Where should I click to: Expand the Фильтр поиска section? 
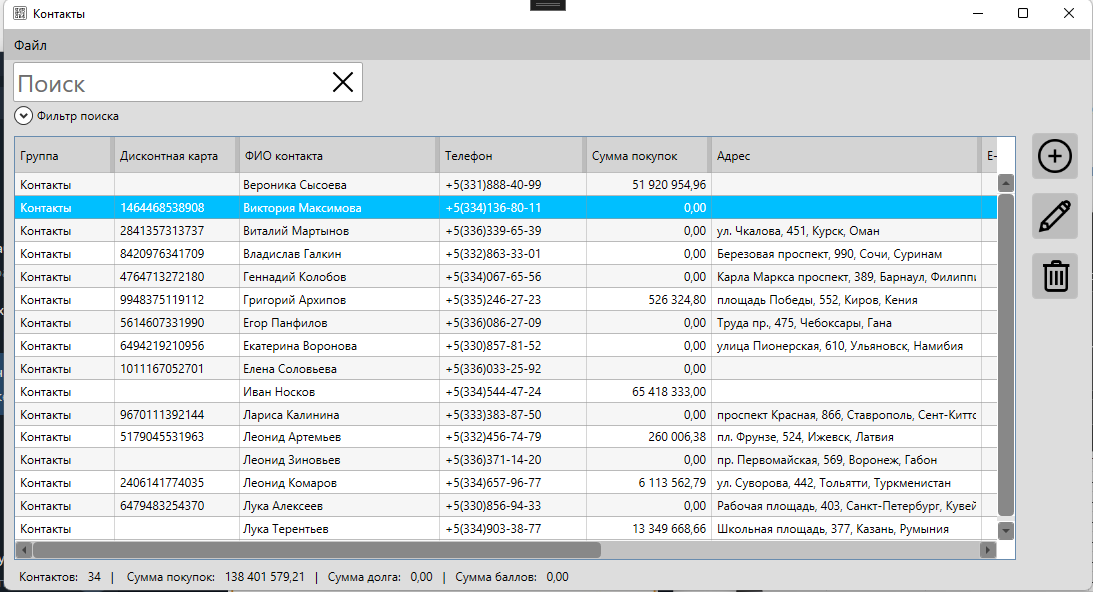pyautogui.click(x=24, y=116)
